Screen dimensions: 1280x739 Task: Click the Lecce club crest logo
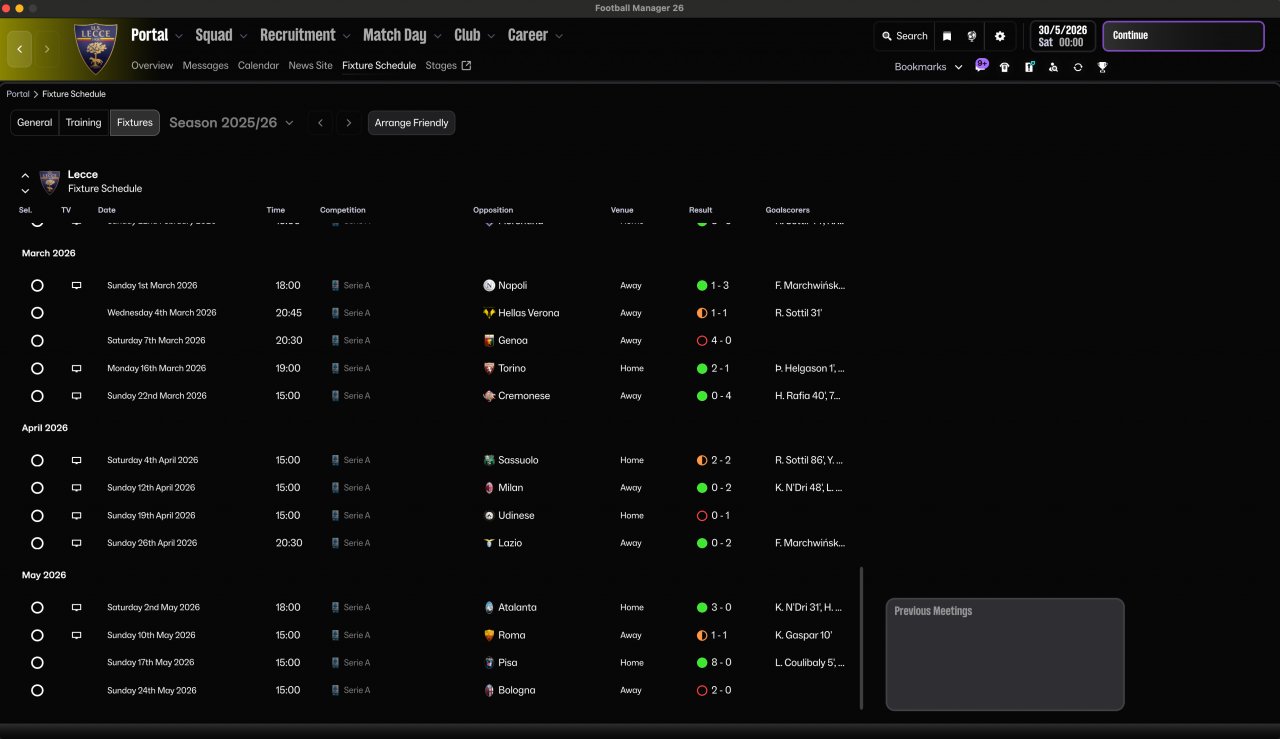96,48
